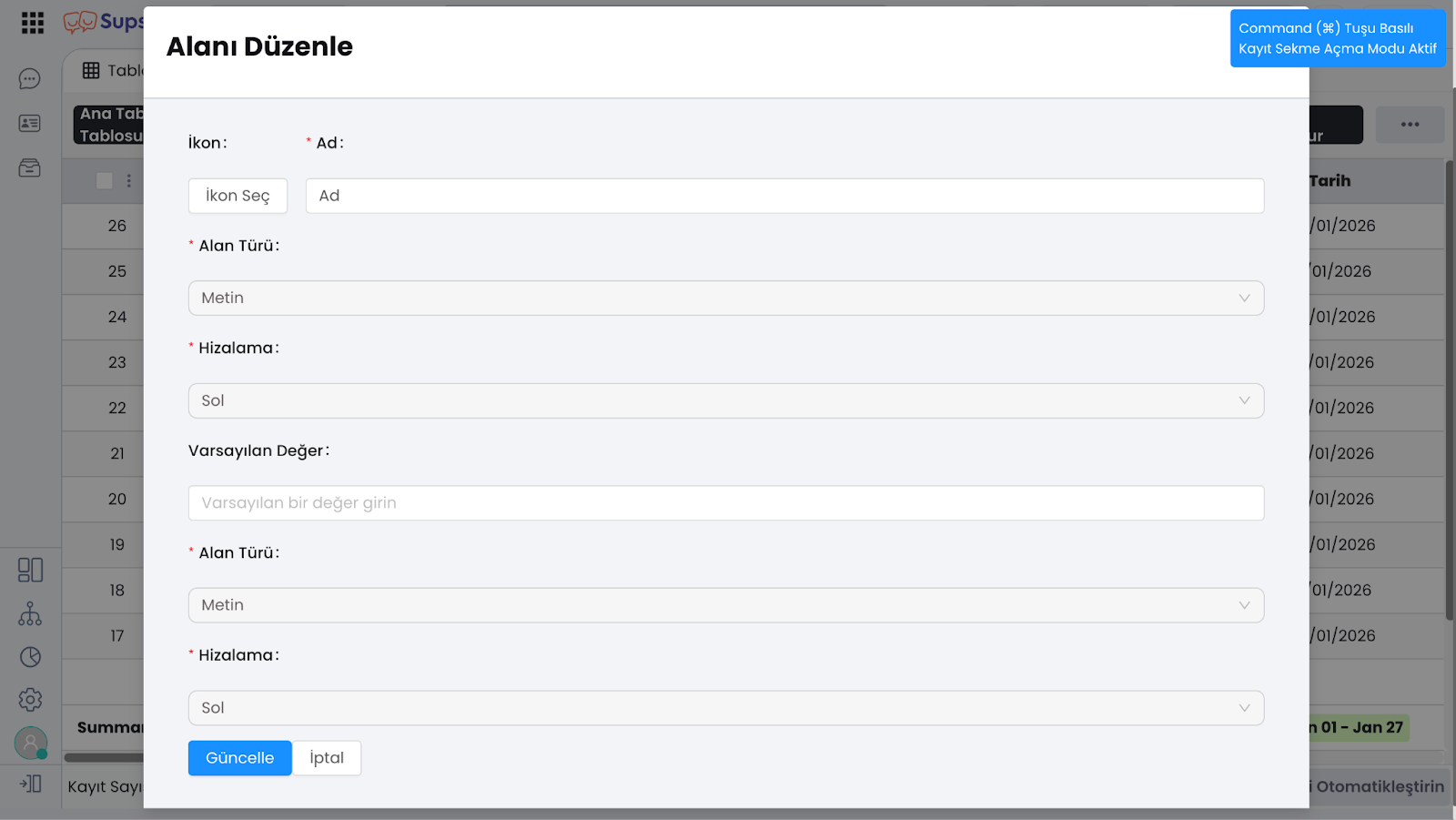Viewport: 1456px width, 820px height.
Task: Click the İptal button
Action: click(x=327, y=758)
